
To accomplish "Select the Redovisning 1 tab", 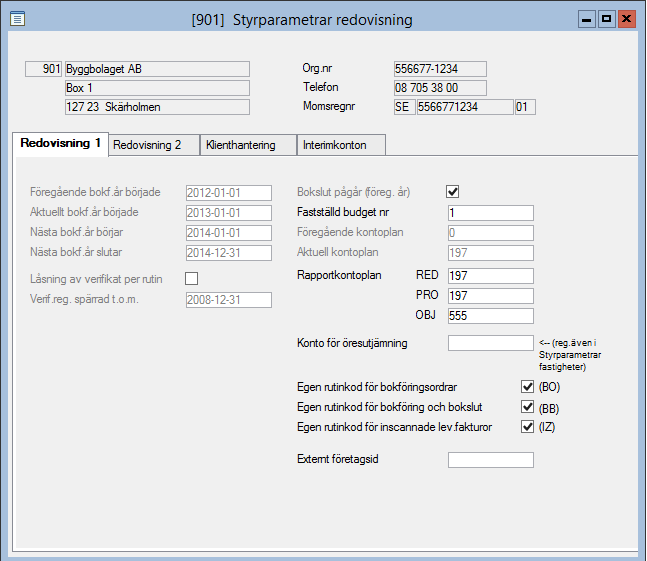I will tap(61, 144).
